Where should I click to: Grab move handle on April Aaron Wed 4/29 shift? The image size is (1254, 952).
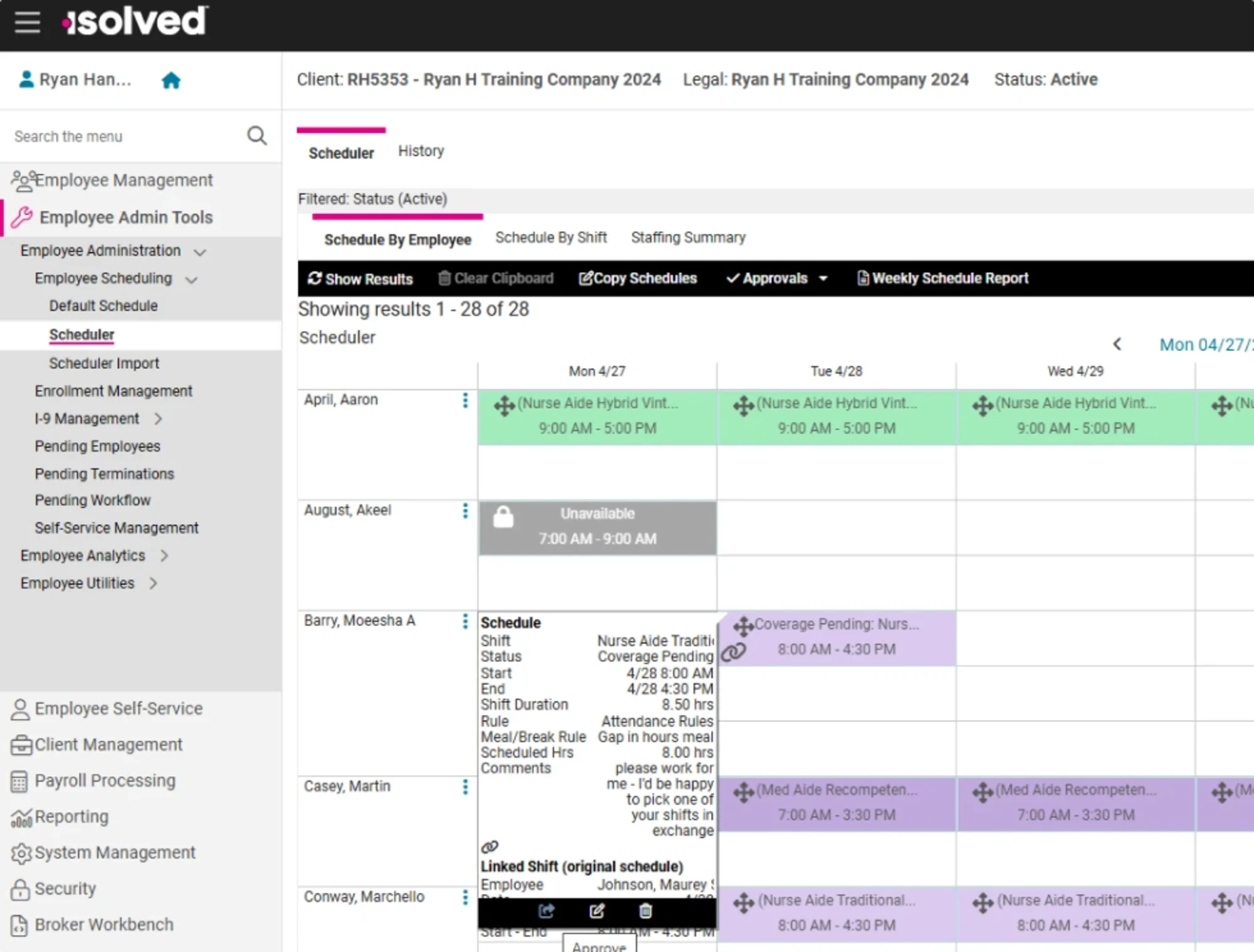[983, 405]
